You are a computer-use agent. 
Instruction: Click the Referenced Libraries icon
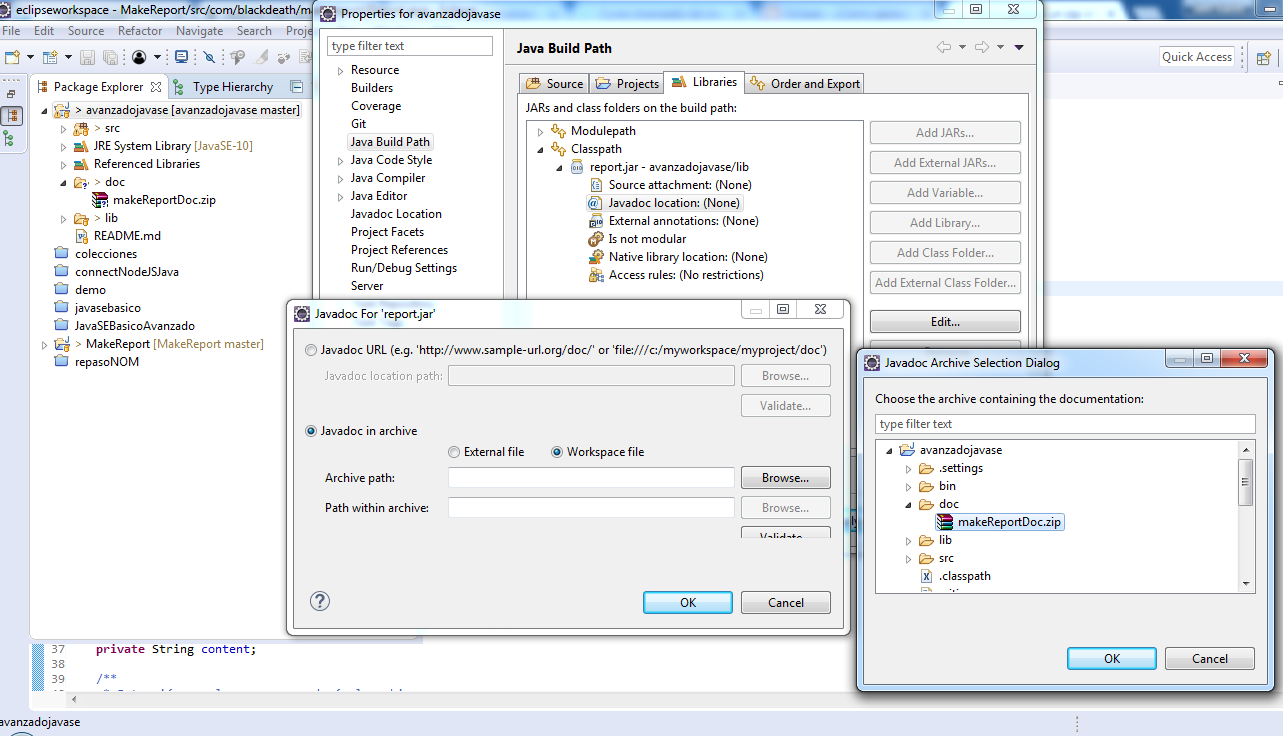tap(81, 164)
